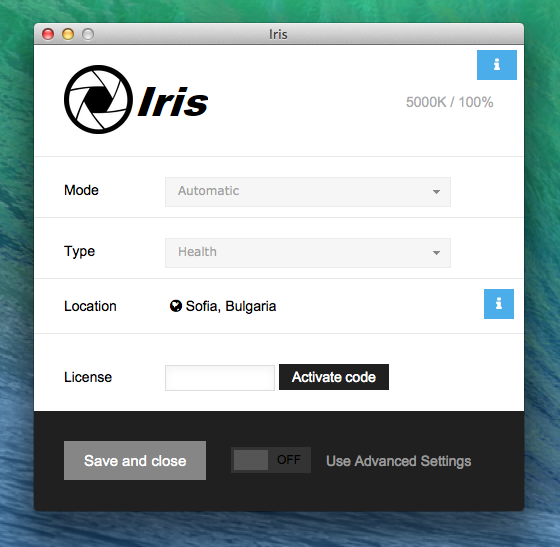Click the arrow at the Type combo box
Image resolution: width=560 pixels, height=547 pixels.
[436, 253]
